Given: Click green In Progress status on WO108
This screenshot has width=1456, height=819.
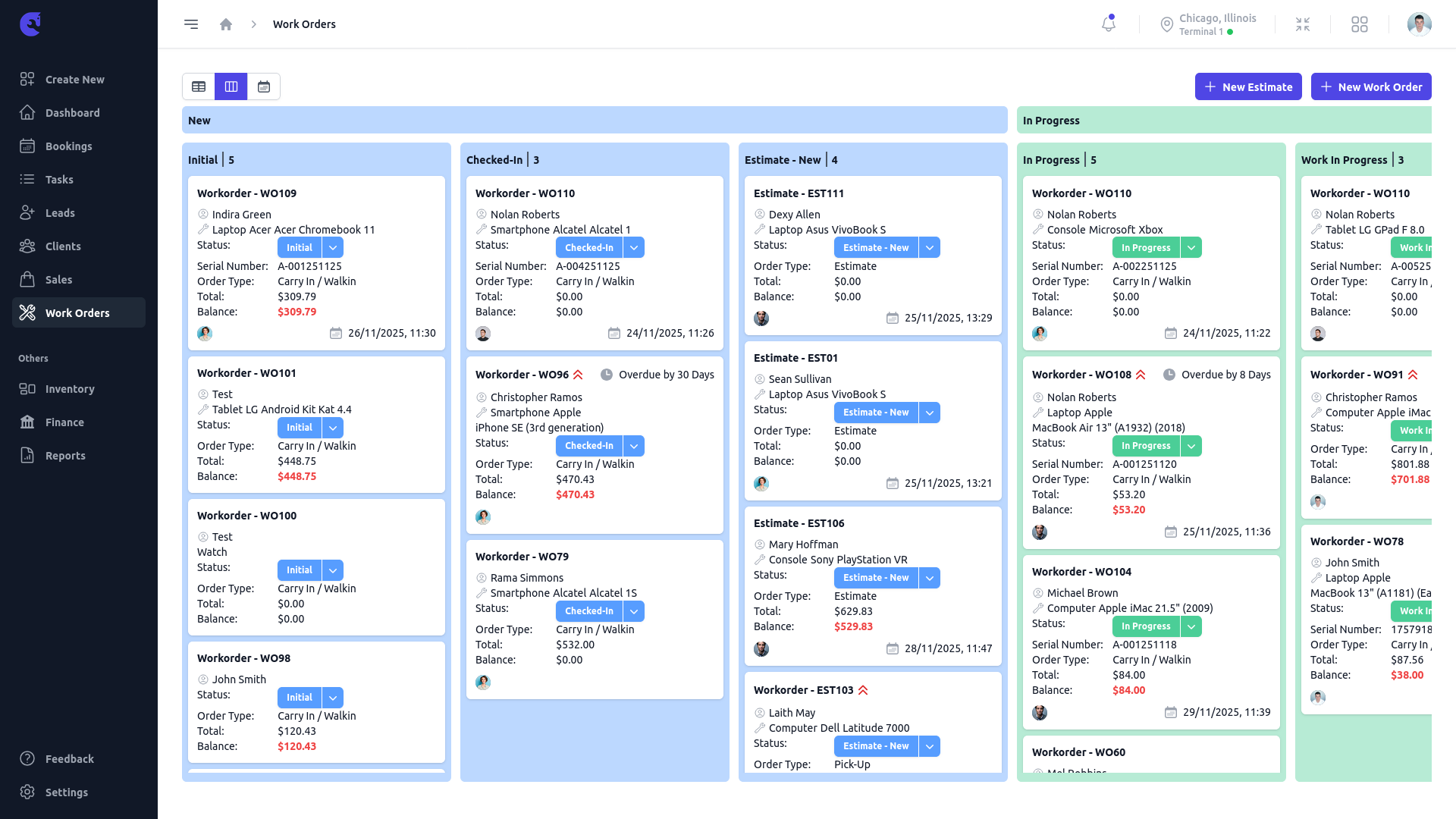Looking at the screenshot, I should pyautogui.click(x=1146, y=446).
